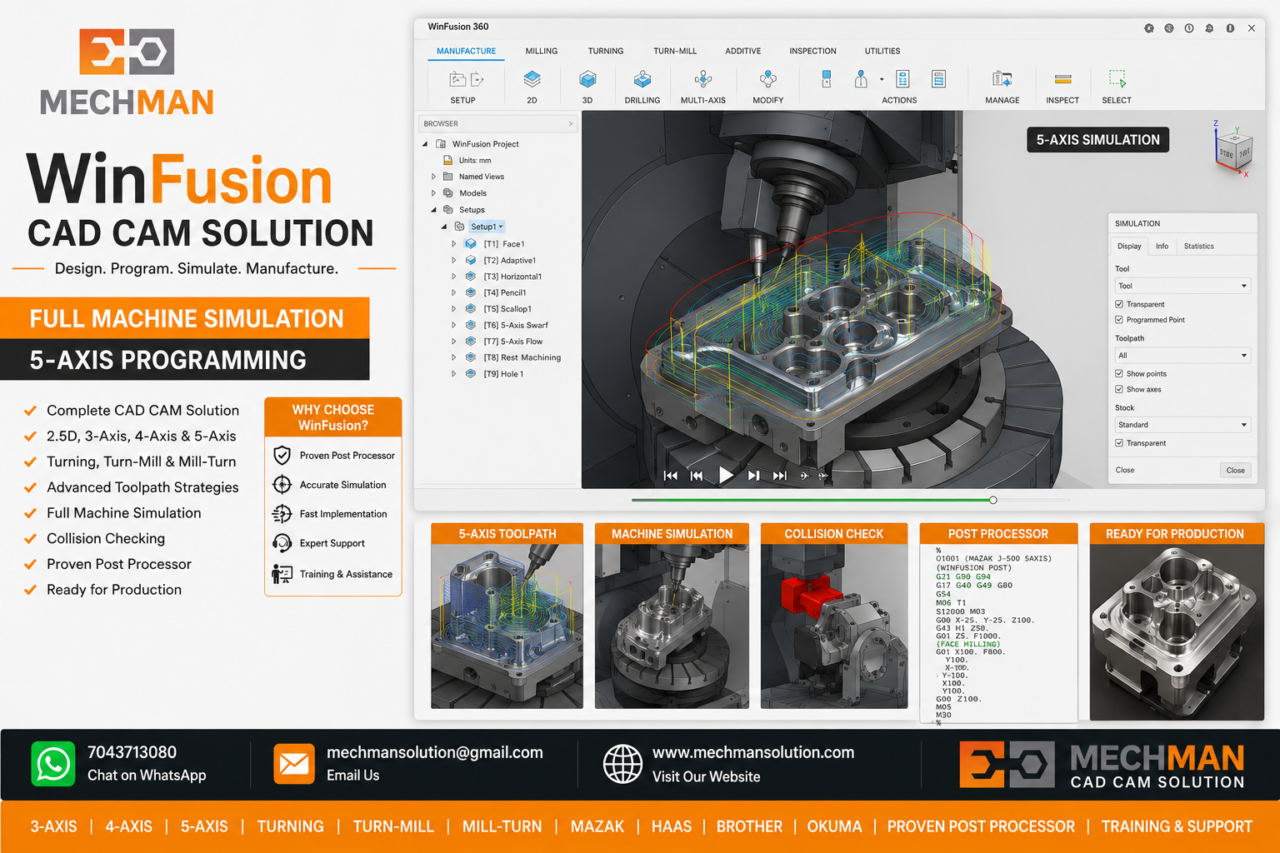Select the [T2] Adaptive1 operation
1280x853 pixels.
[x=509, y=260]
